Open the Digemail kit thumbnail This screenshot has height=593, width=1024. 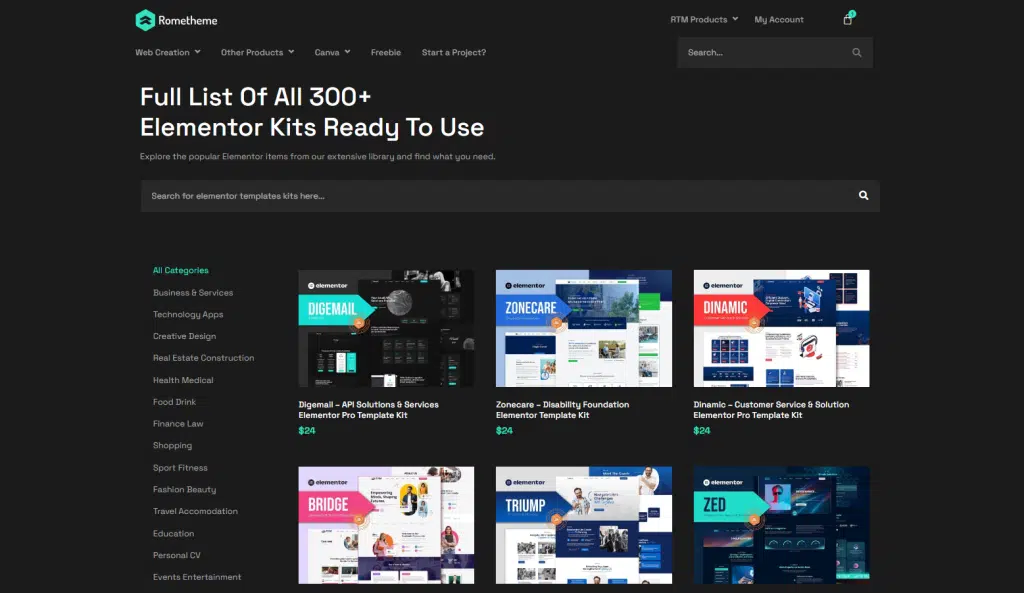click(x=387, y=329)
